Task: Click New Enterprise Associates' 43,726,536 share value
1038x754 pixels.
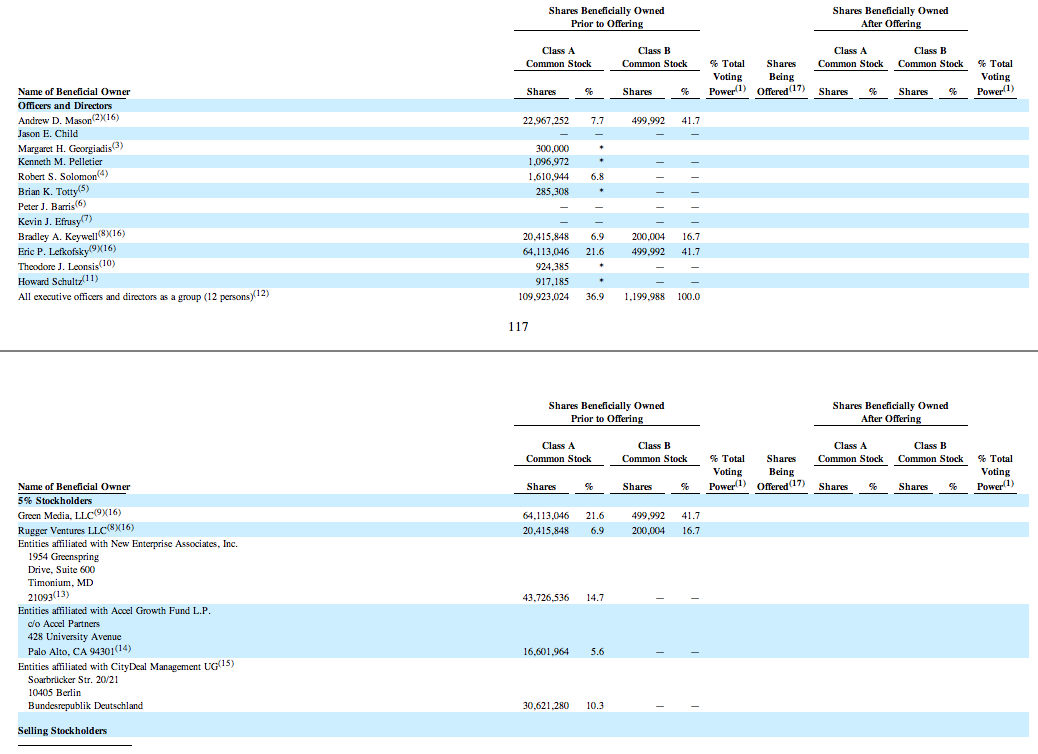Action: [547, 598]
